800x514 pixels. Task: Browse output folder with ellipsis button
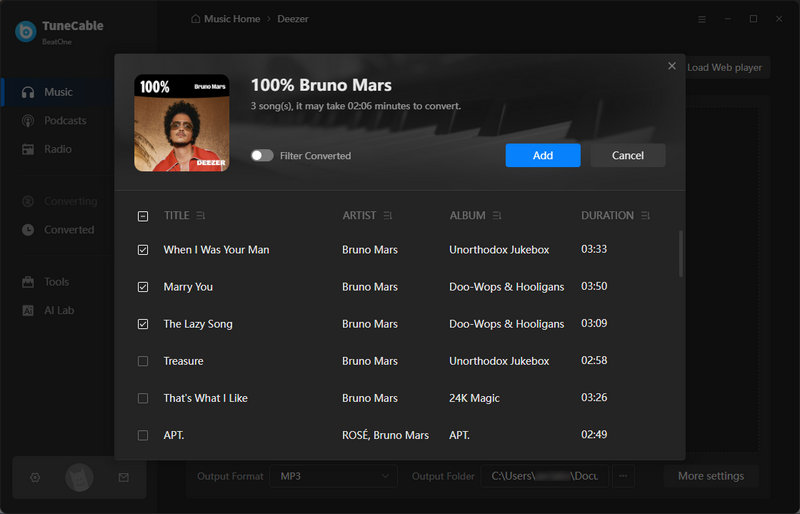click(623, 476)
